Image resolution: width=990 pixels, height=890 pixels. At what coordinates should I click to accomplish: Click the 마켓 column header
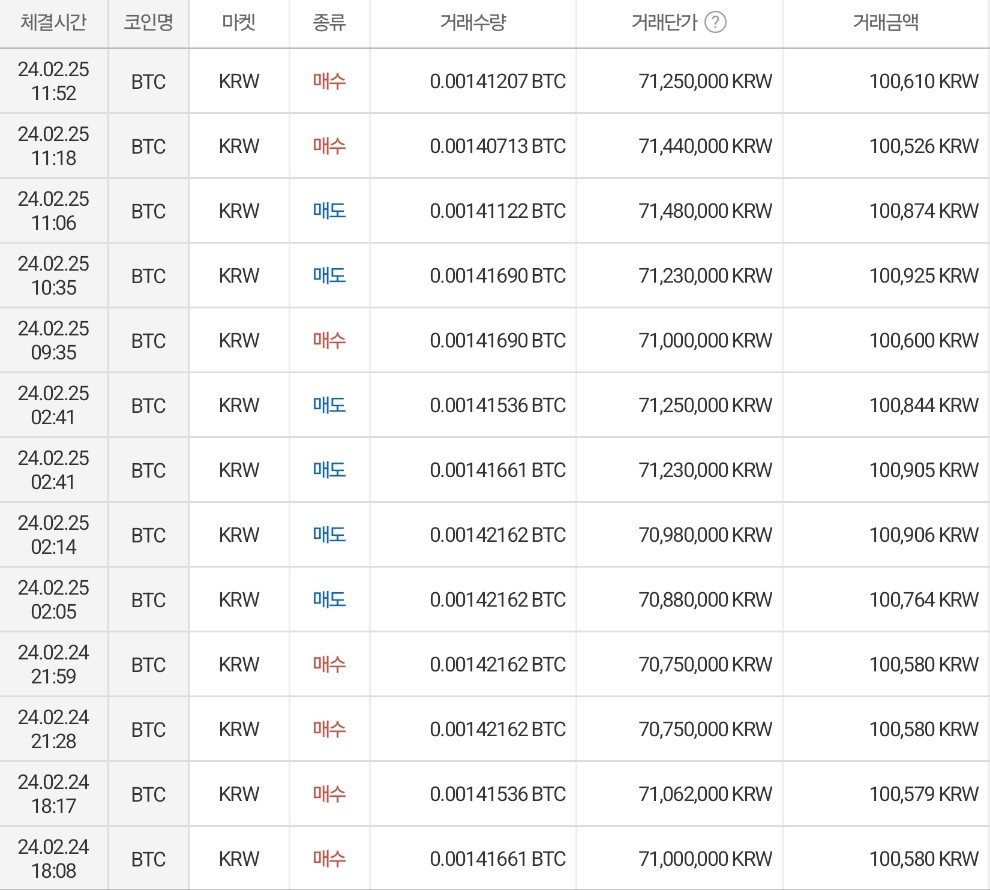click(239, 23)
